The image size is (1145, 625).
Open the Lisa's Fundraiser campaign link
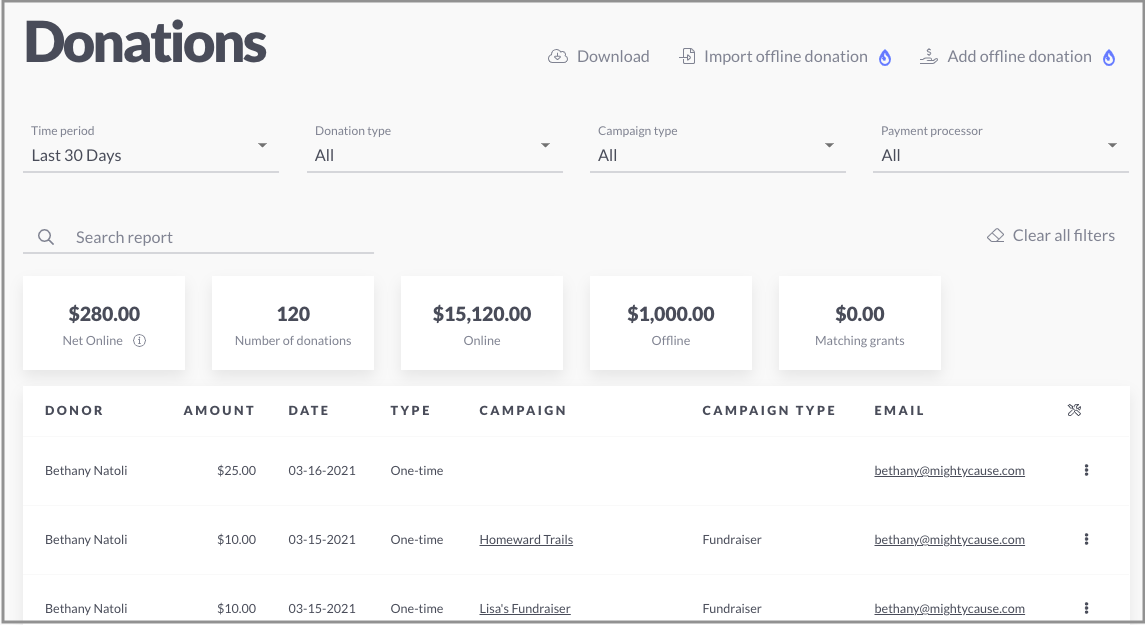pos(525,608)
